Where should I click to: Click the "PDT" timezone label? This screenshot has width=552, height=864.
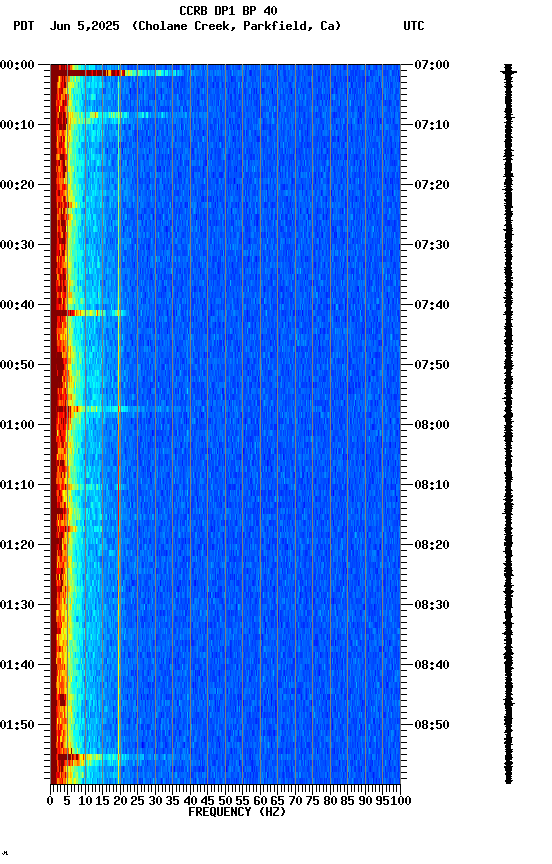[24, 26]
